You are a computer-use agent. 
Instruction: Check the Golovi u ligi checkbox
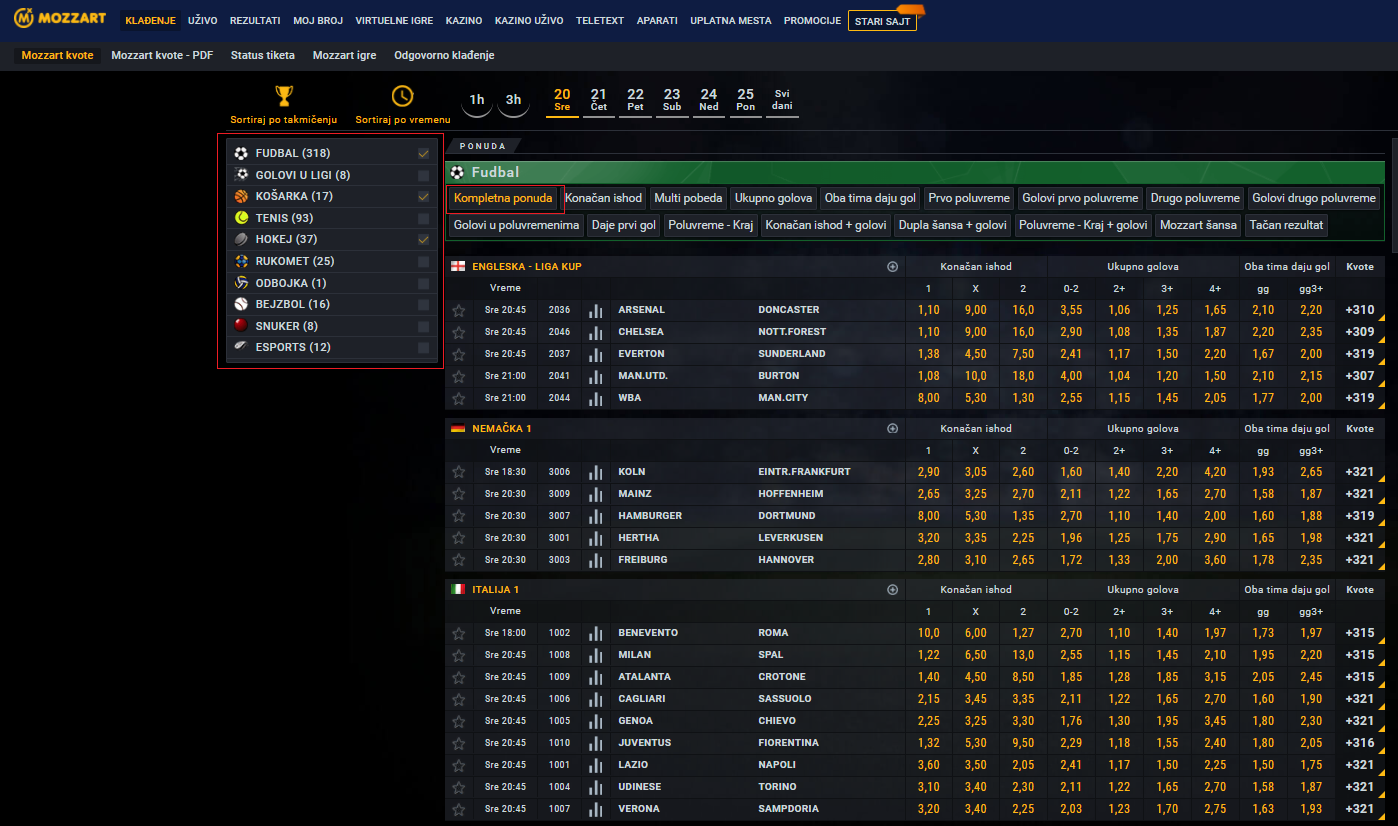[x=424, y=175]
